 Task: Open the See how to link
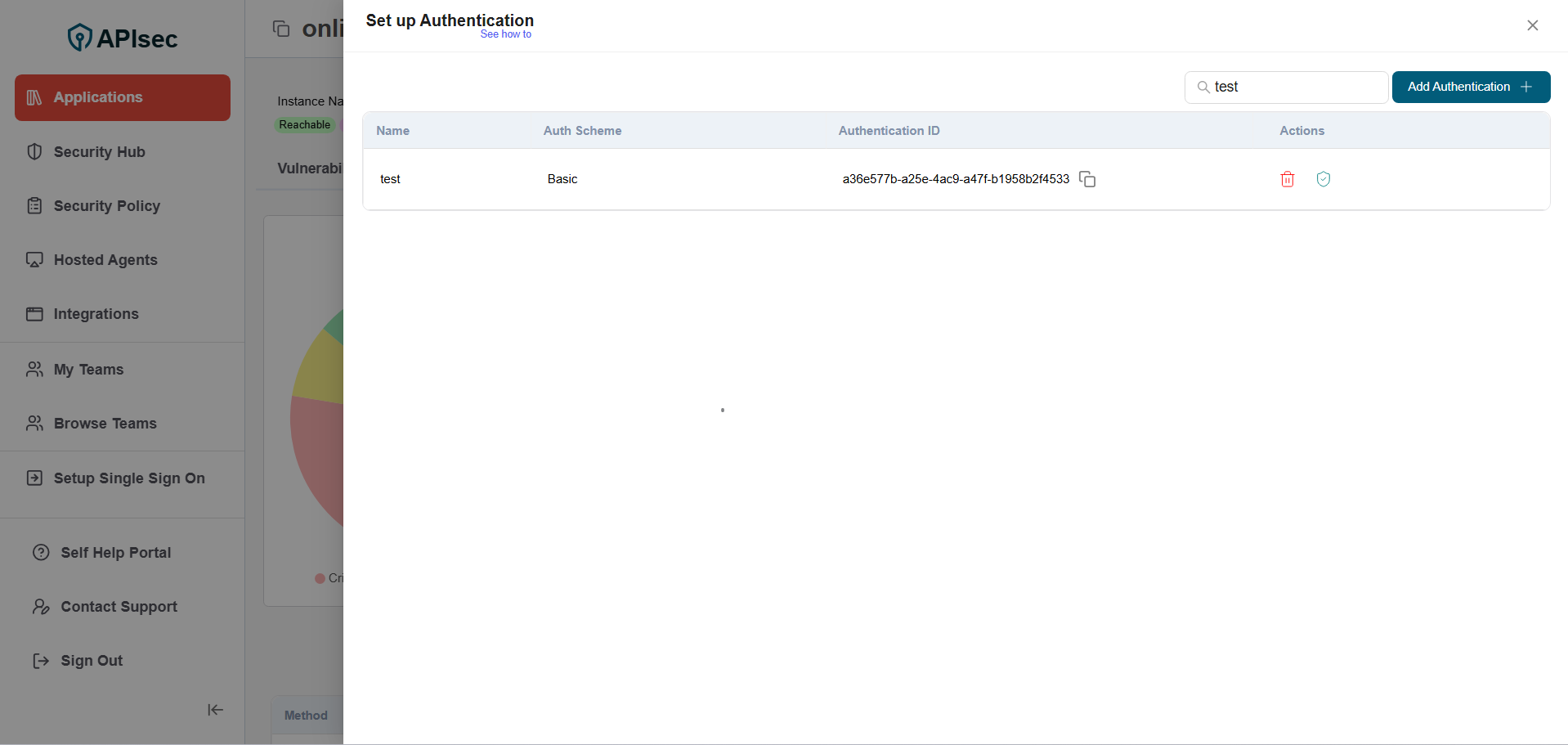(x=505, y=34)
